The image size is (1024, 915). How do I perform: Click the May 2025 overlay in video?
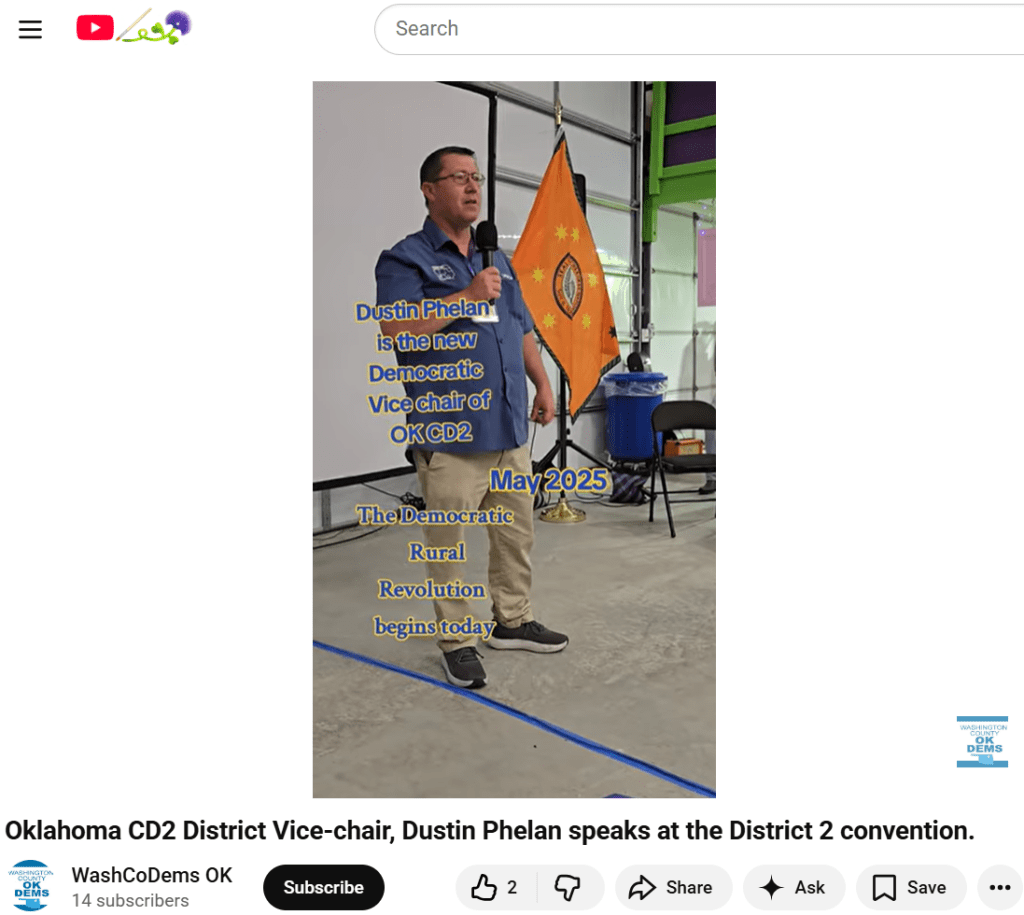pyautogui.click(x=549, y=481)
